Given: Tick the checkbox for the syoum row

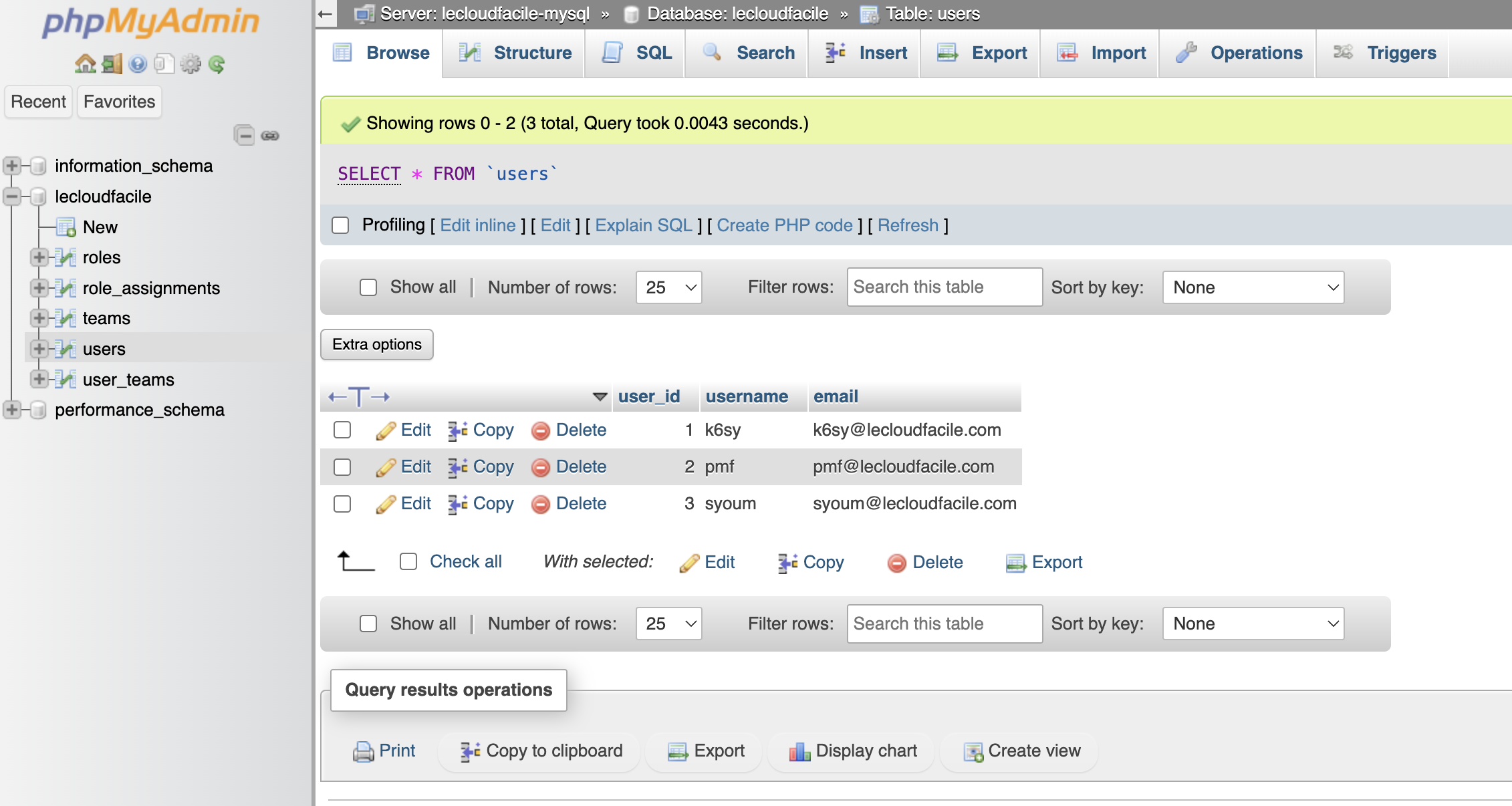Looking at the screenshot, I should tap(342, 503).
